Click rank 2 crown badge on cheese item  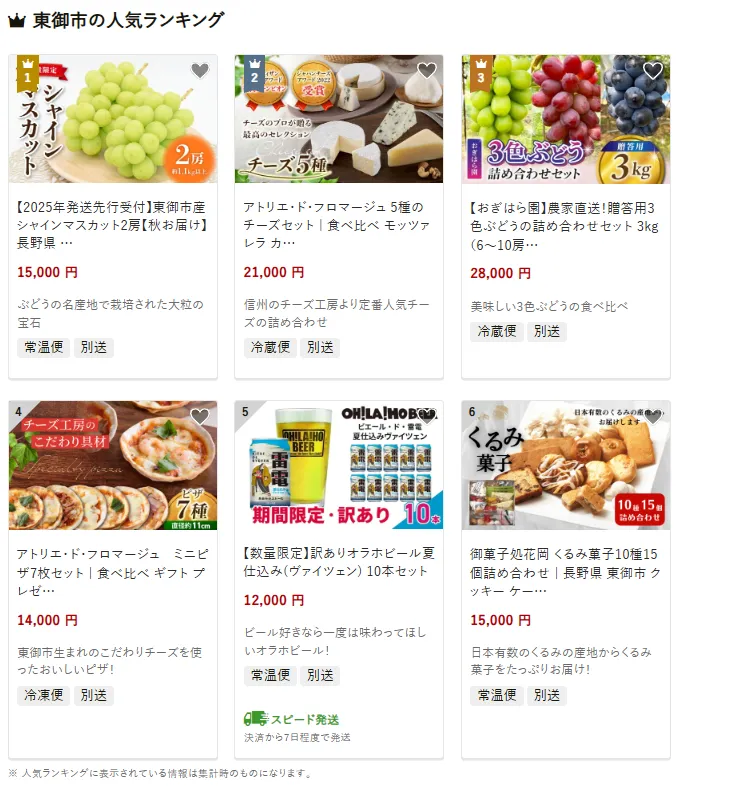point(255,72)
